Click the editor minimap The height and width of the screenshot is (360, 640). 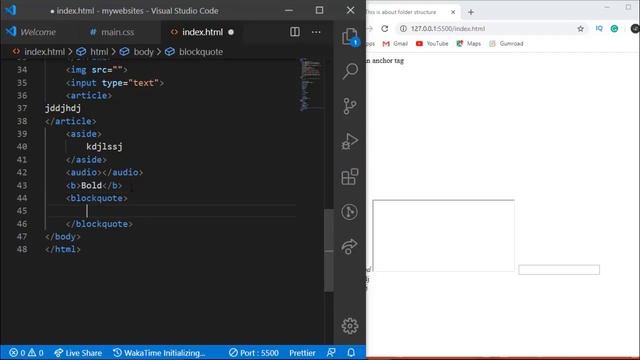[x=310, y=85]
